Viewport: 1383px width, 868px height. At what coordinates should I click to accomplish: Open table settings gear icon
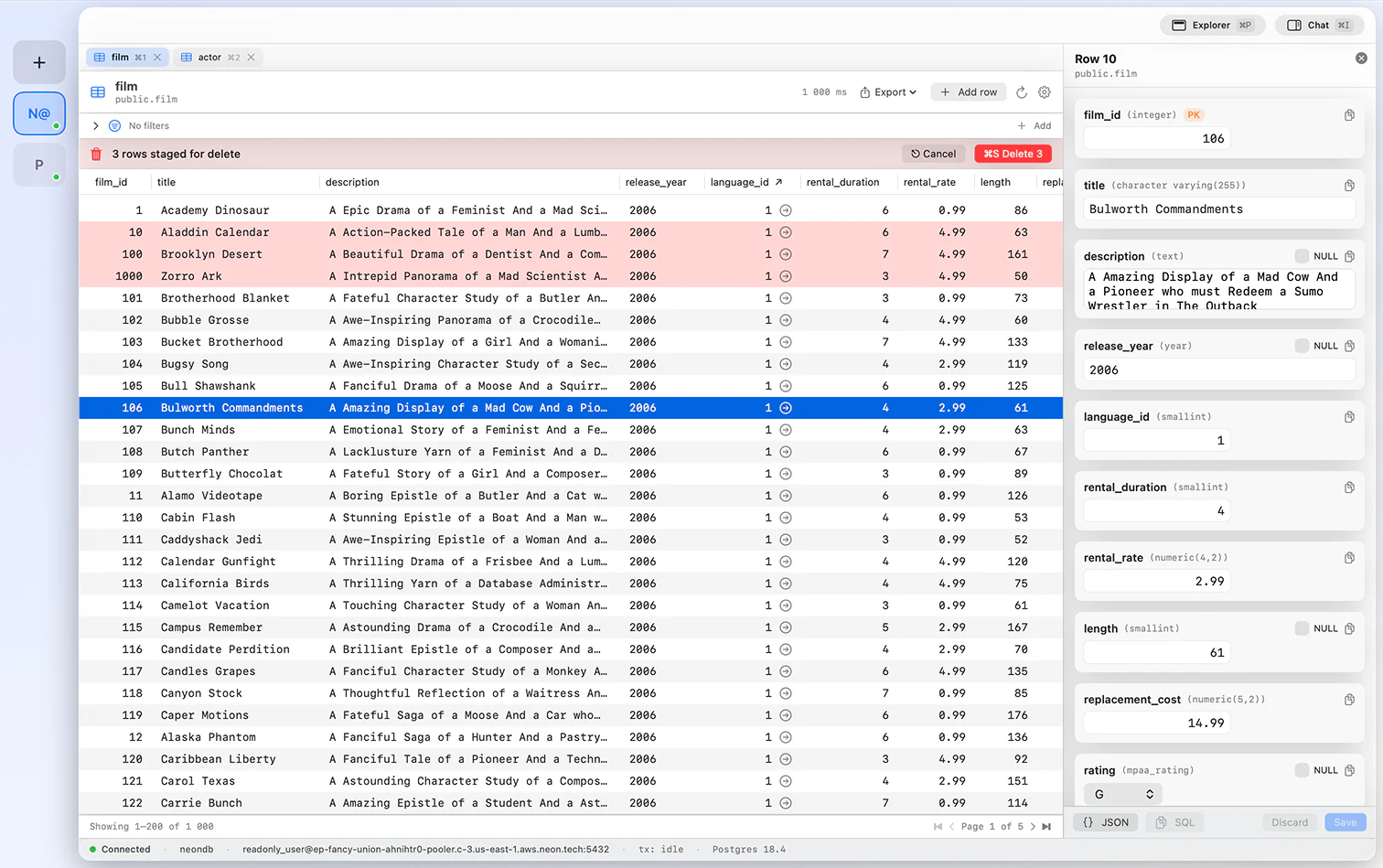click(x=1045, y=92)
